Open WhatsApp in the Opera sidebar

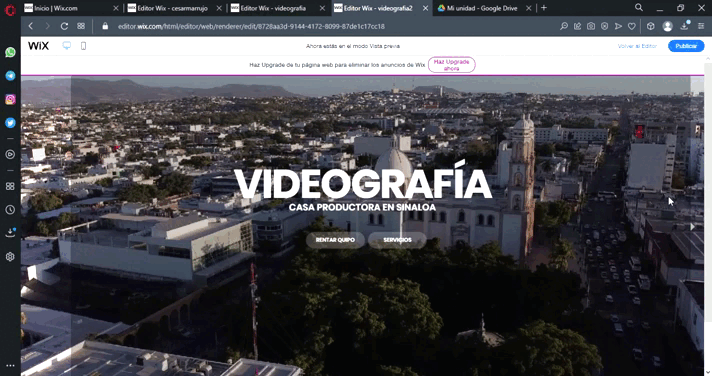click(x=10, y=52)
